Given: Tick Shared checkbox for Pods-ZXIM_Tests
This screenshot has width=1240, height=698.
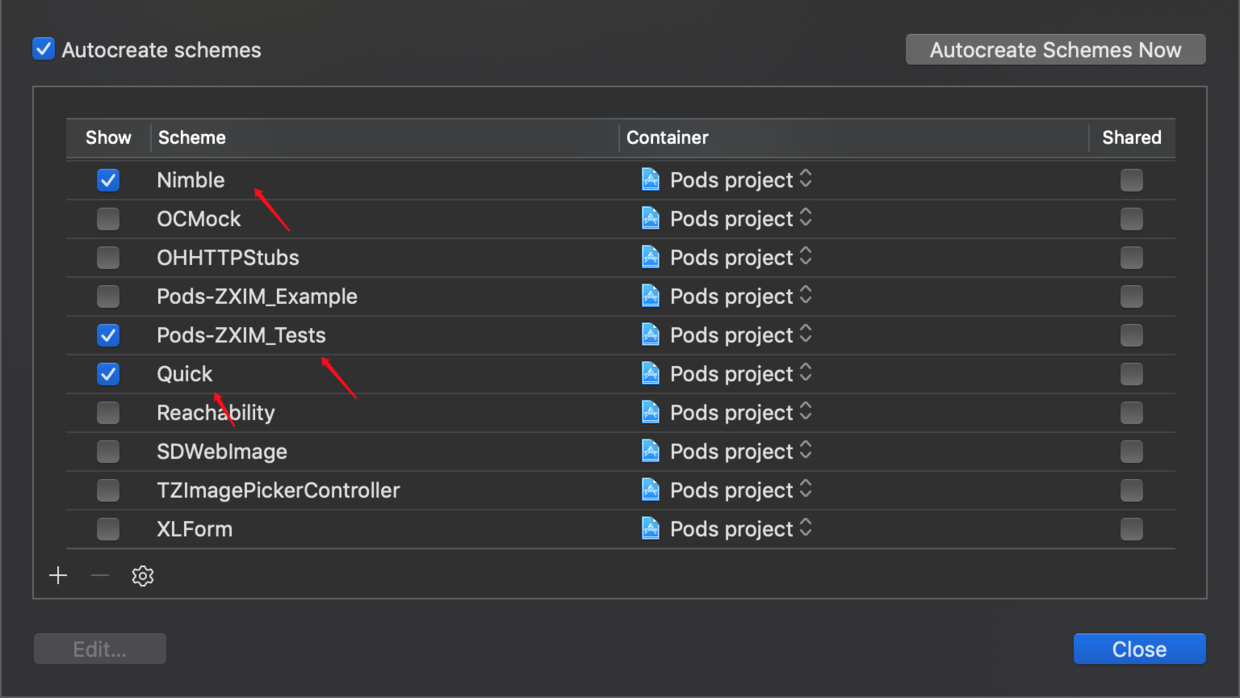Looking at the screenshot, I should pyautogui.click(x=1131, y=335).
